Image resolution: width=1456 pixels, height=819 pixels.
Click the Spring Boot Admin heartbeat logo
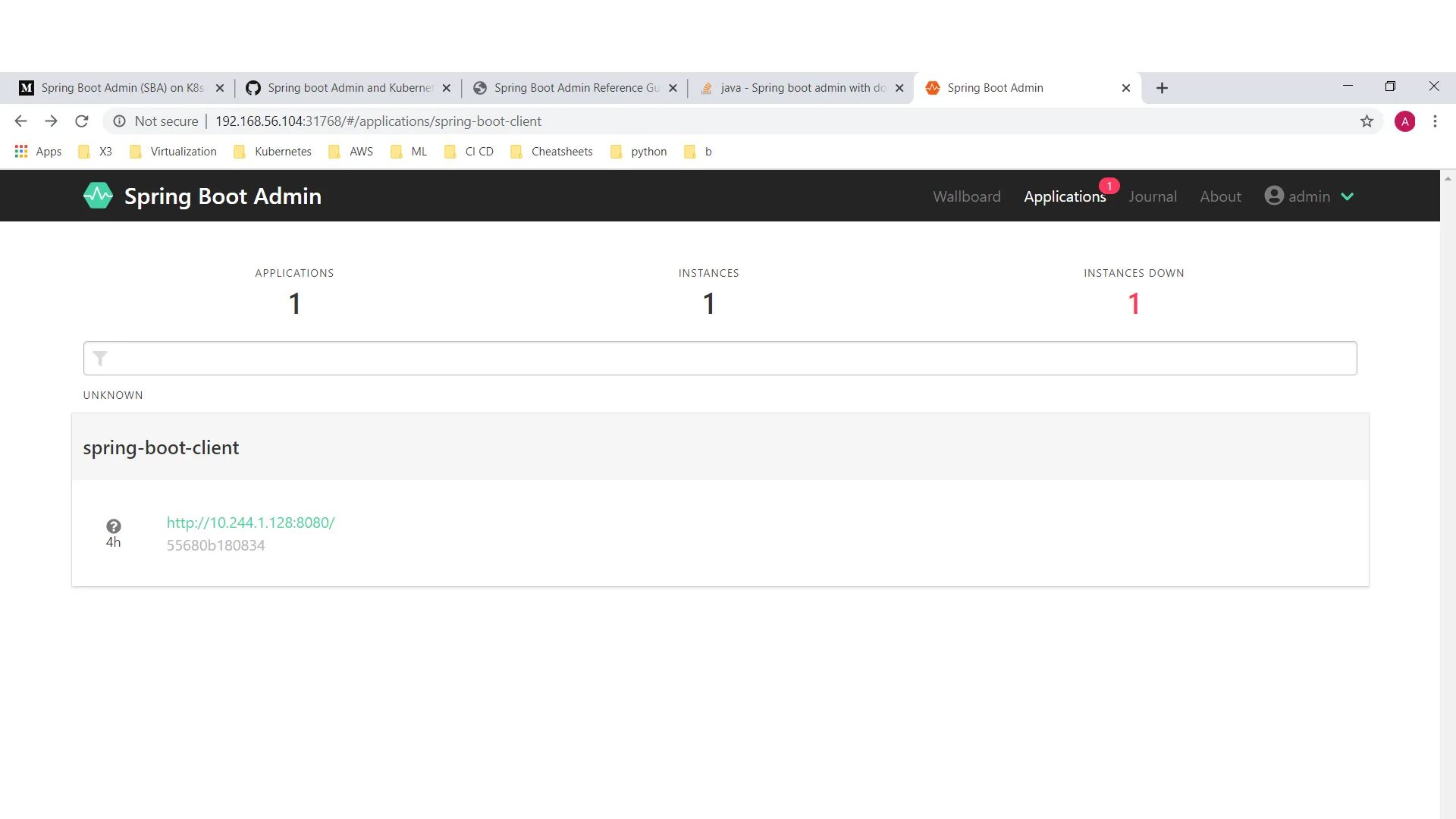tap(98, 196)
